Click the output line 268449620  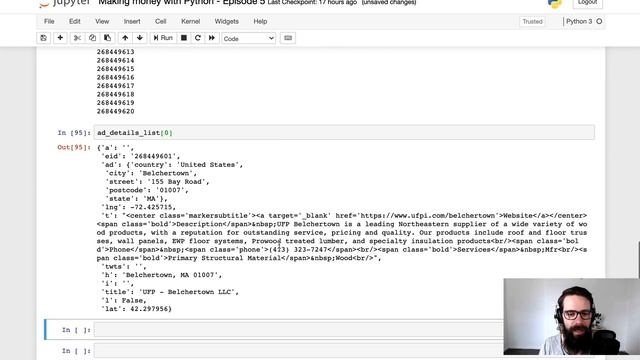pos(116,111)
